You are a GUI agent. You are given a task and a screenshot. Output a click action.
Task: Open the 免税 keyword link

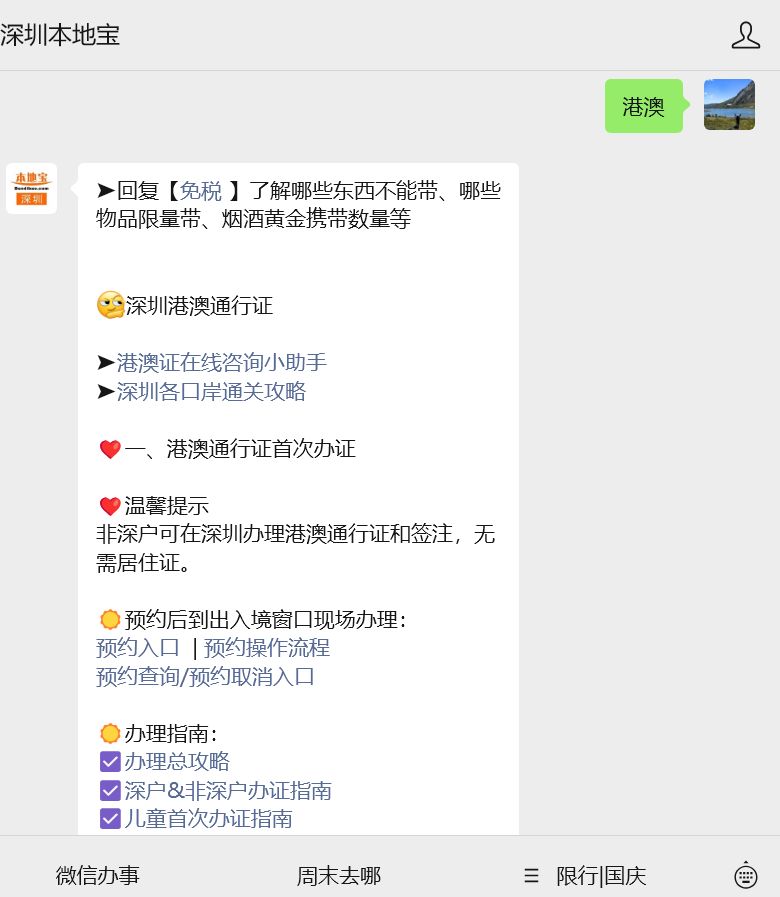tap(200, 191)
